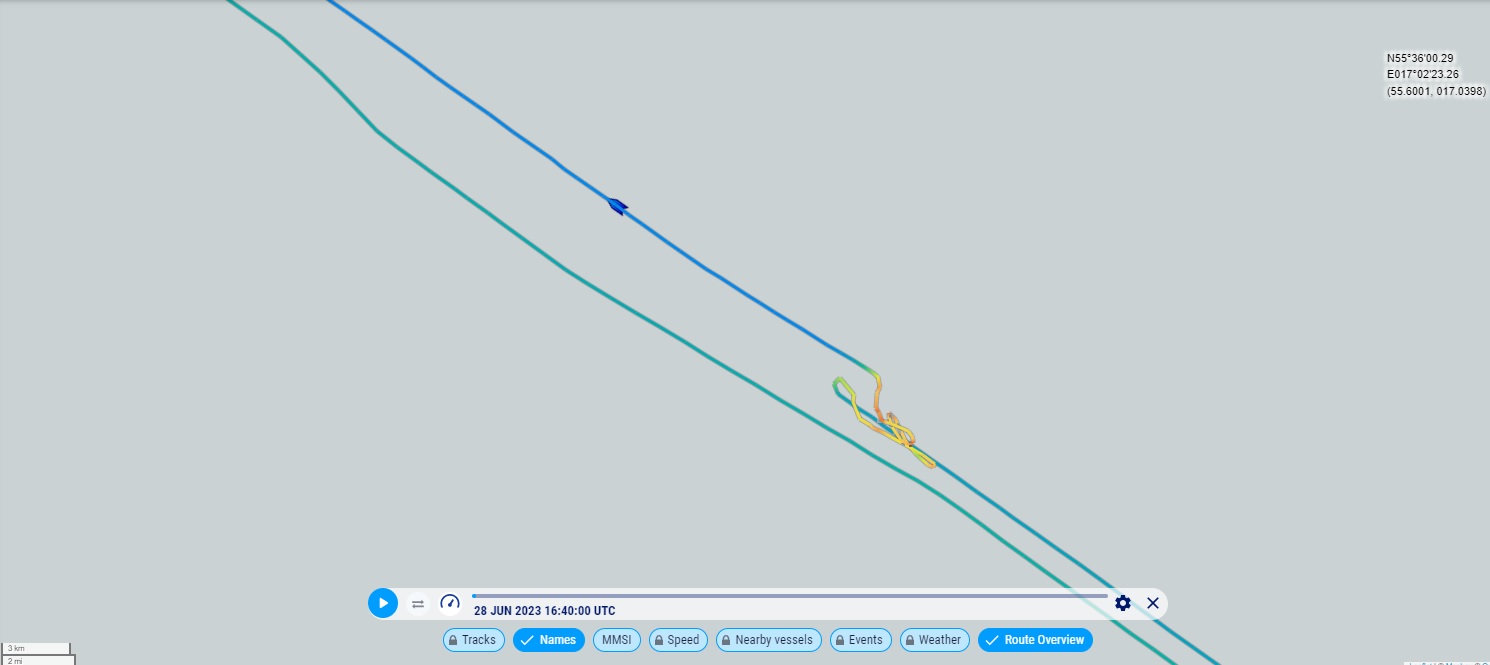The width and height of the screenshot is (1490, 665).
Task: Start the track playback with the play button
Action: pos(383,603)
